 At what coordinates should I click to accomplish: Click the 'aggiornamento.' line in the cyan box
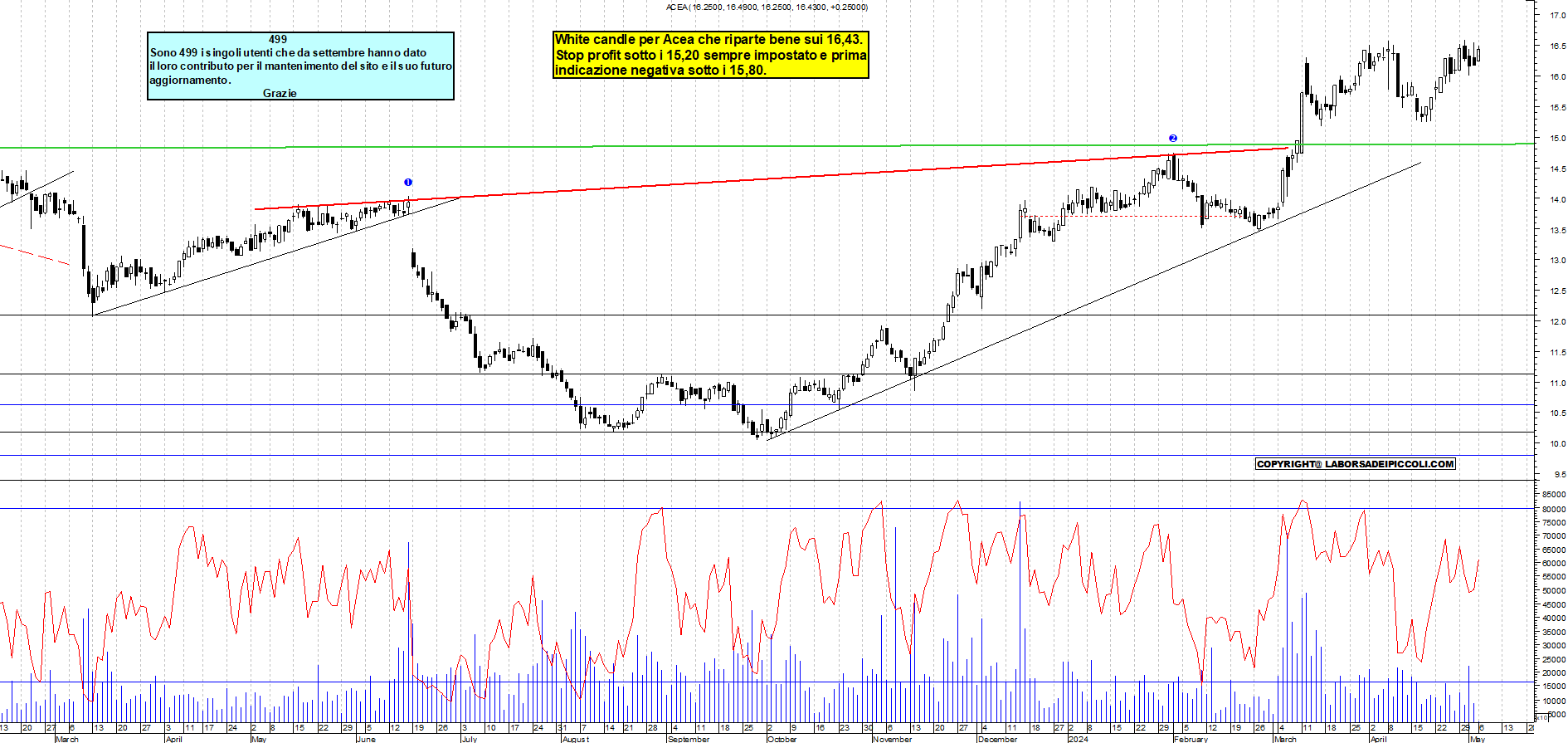click(x=190, y=80)
